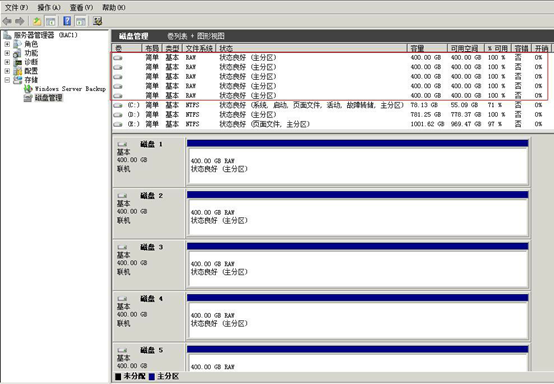Screen dimensions: 554x384
Task: Open the 帮助(H) menu
Action: 114,7
